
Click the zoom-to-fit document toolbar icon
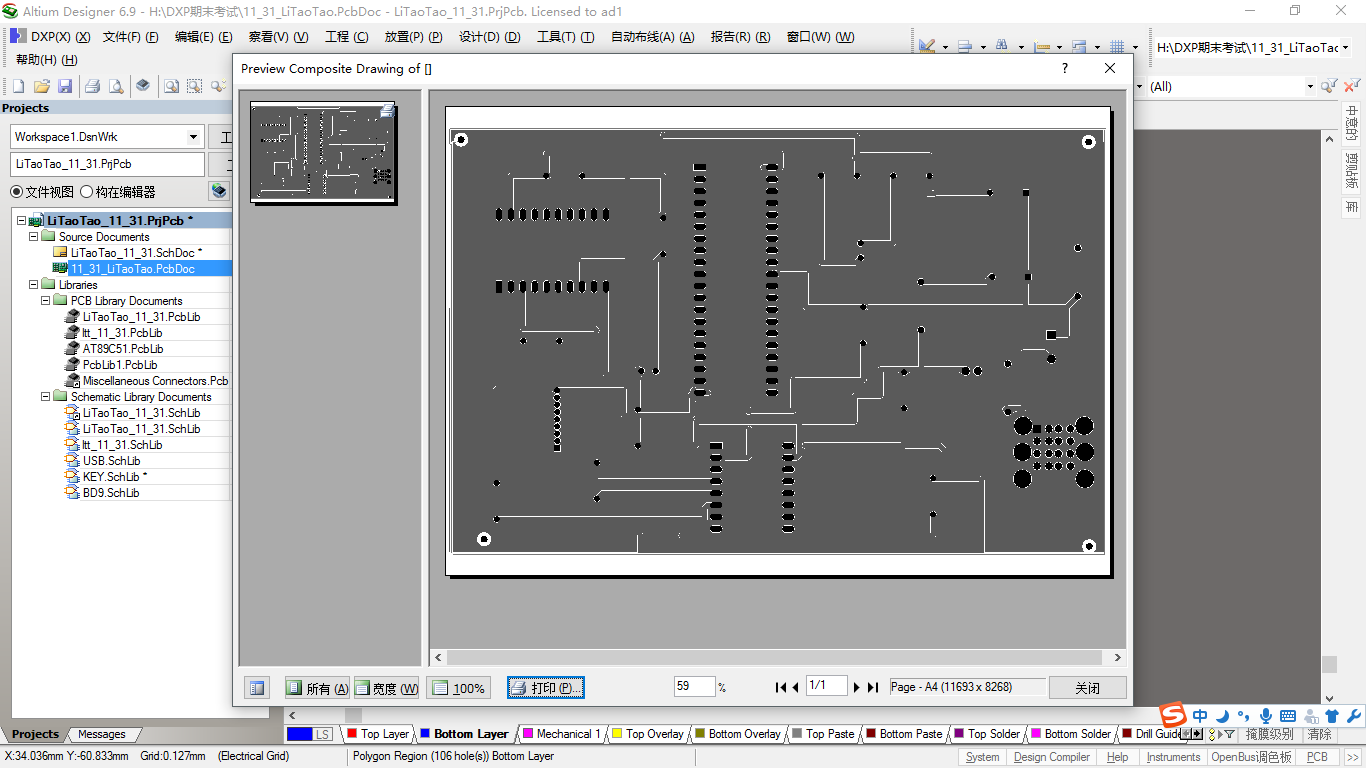click(171, 87)
